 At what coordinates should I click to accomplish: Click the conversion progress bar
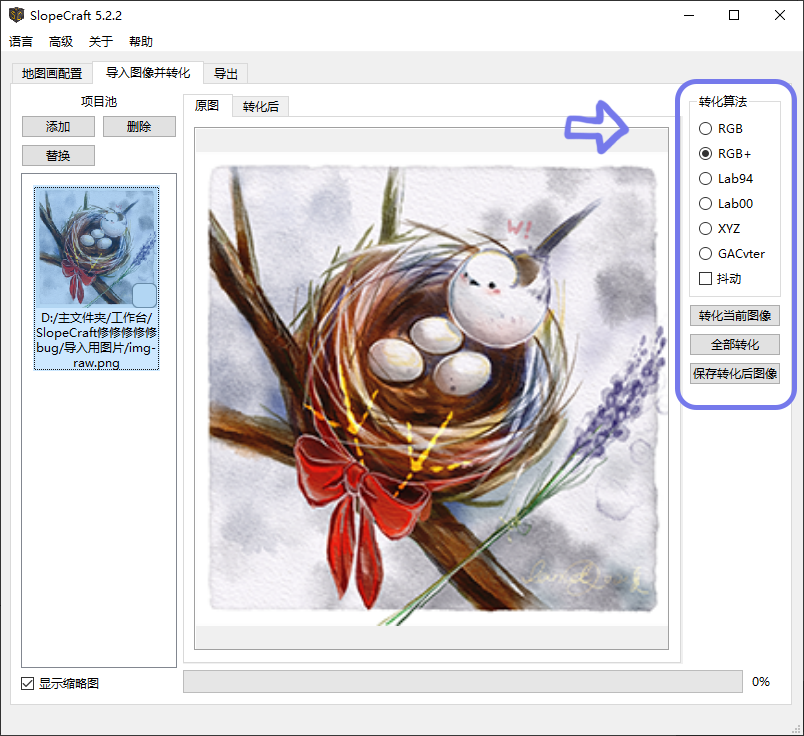point(462,682)
